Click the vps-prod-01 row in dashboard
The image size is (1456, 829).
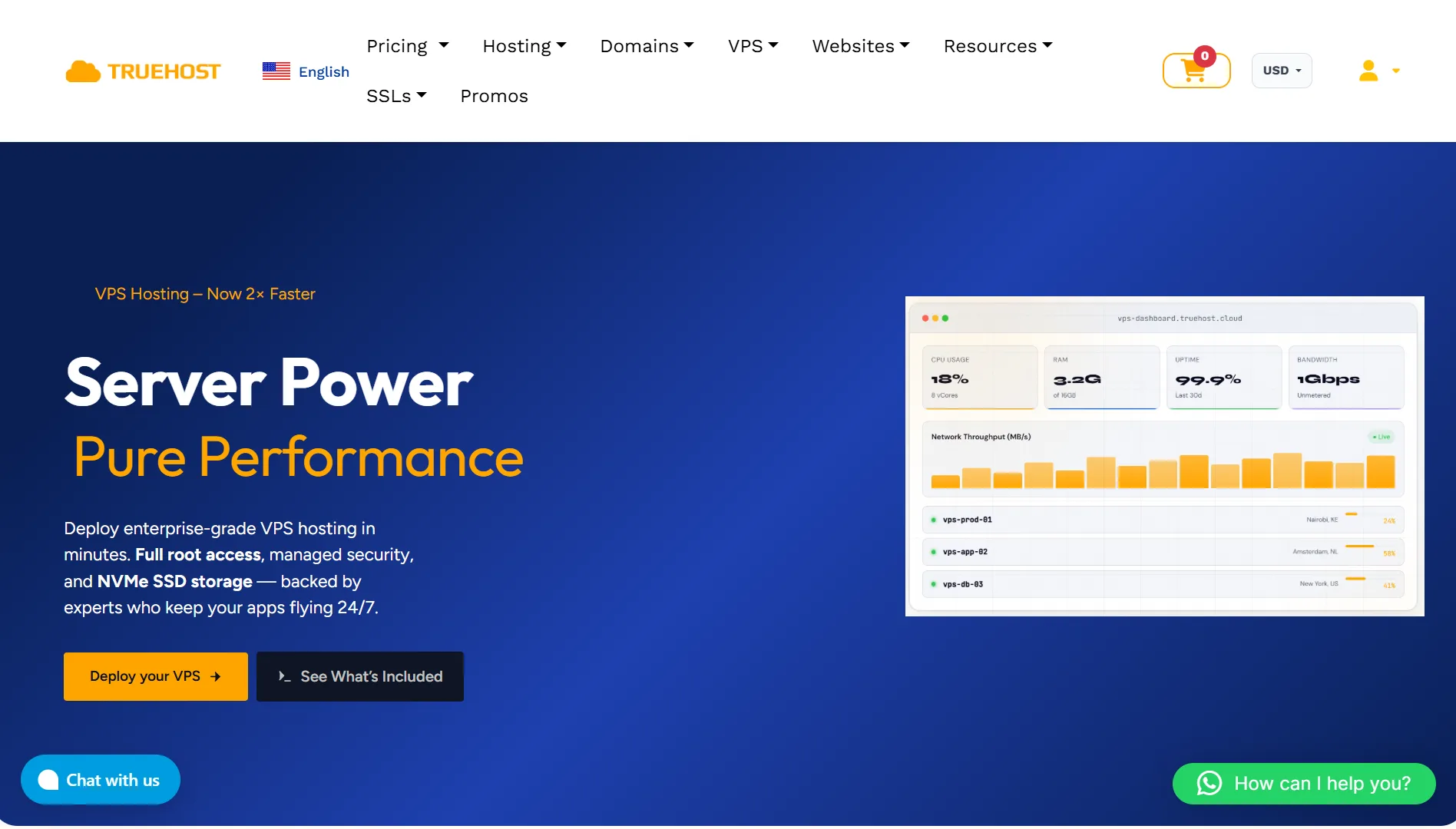(x=1163, y=520)
